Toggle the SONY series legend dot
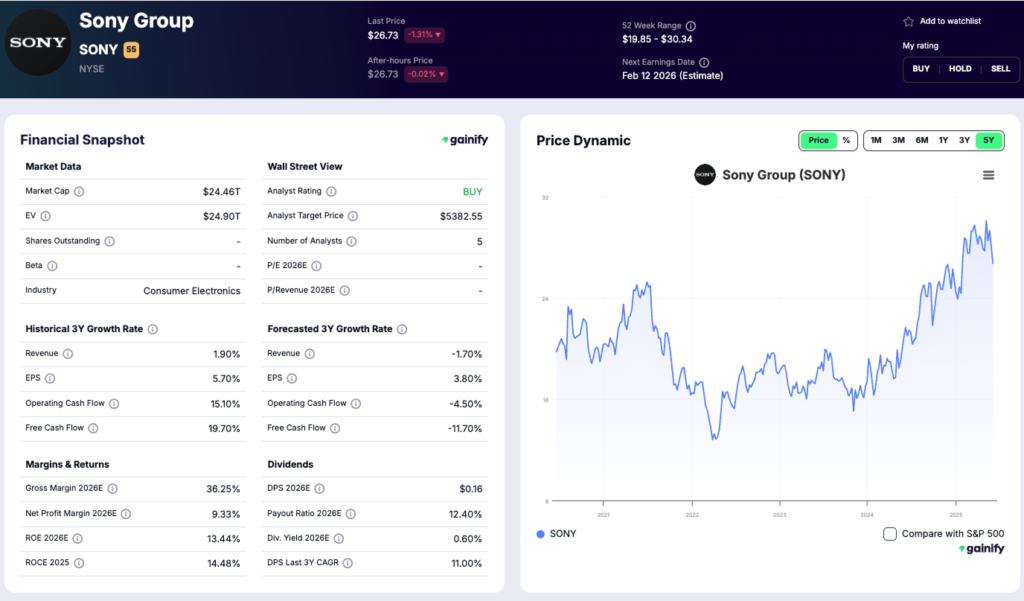The width and height of the screenshot is (1024, 601). [541, 534]
